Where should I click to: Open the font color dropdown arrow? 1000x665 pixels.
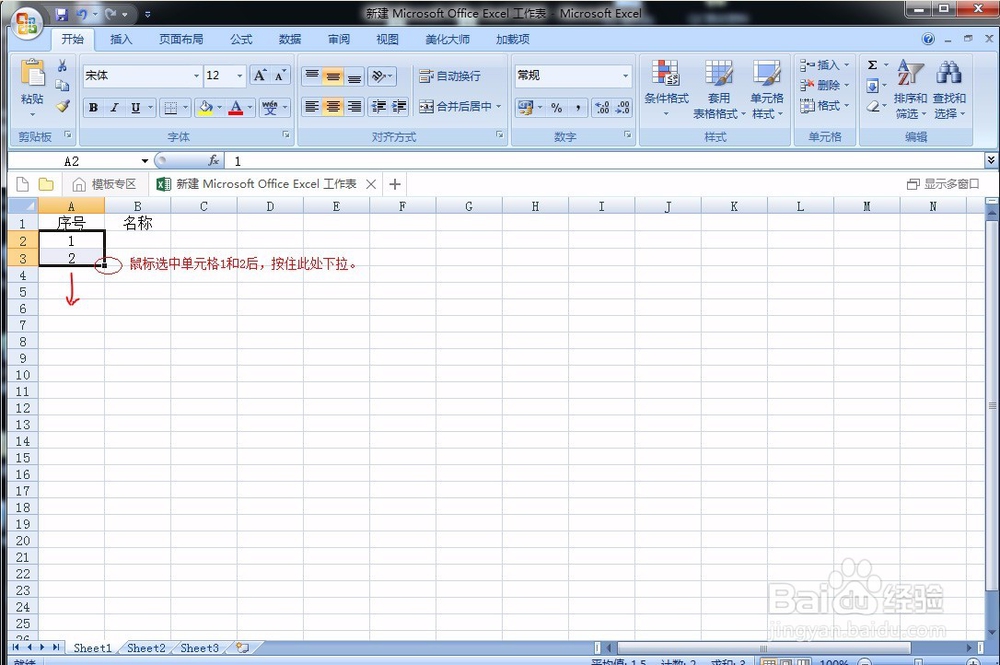coord(250,107)
